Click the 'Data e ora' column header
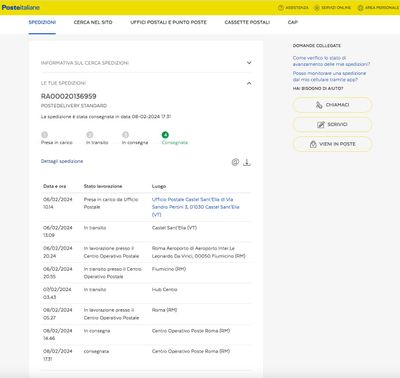This screenshot has height=378, width=400. click(x=55, y=186)
